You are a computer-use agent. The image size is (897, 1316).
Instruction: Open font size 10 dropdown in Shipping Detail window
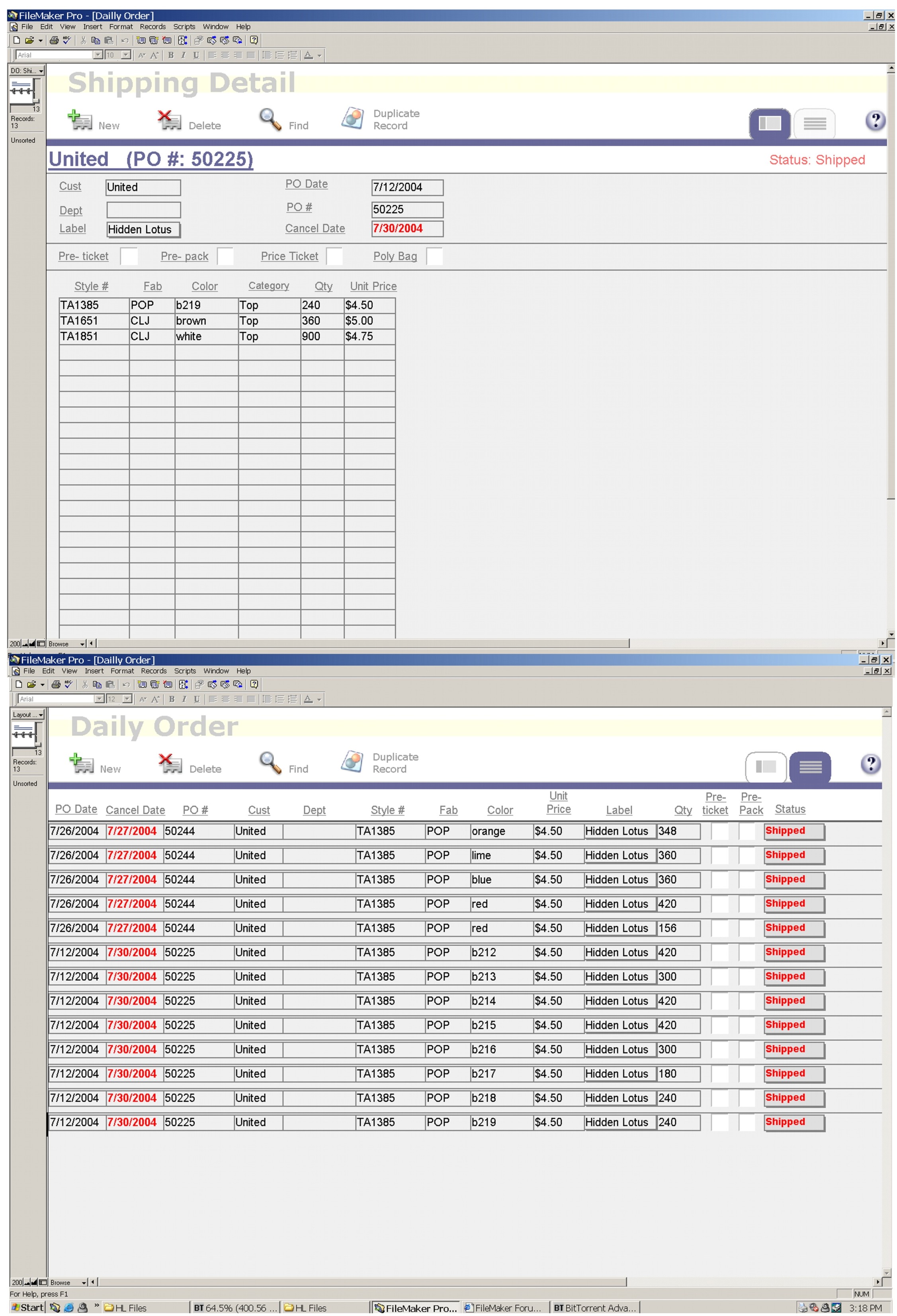[126, 55]
